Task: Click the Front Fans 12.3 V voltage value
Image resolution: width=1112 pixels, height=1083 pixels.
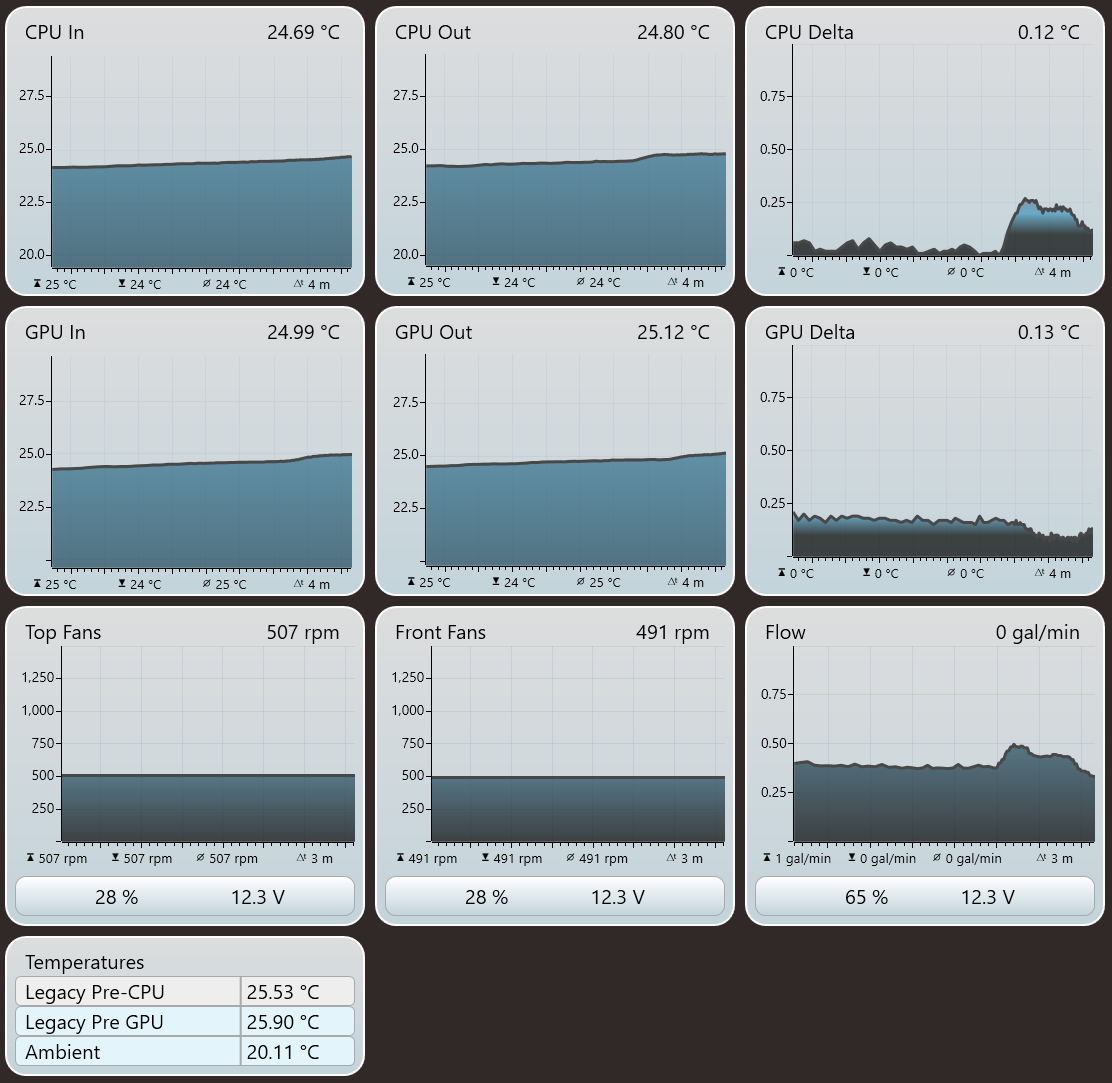Action: click(618, 897)
